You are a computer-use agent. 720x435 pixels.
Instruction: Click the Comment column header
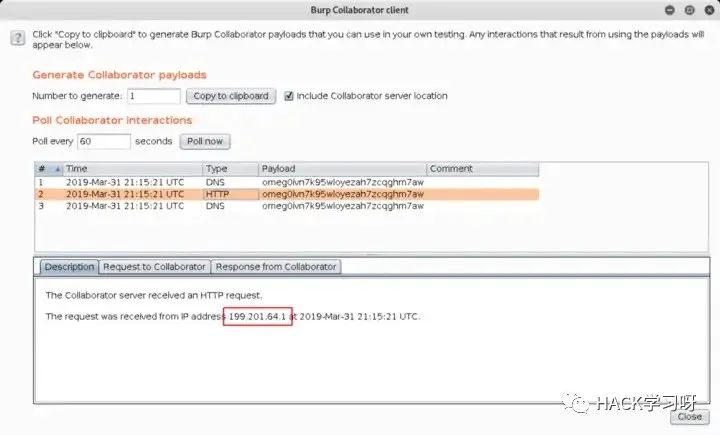[480, 169]
